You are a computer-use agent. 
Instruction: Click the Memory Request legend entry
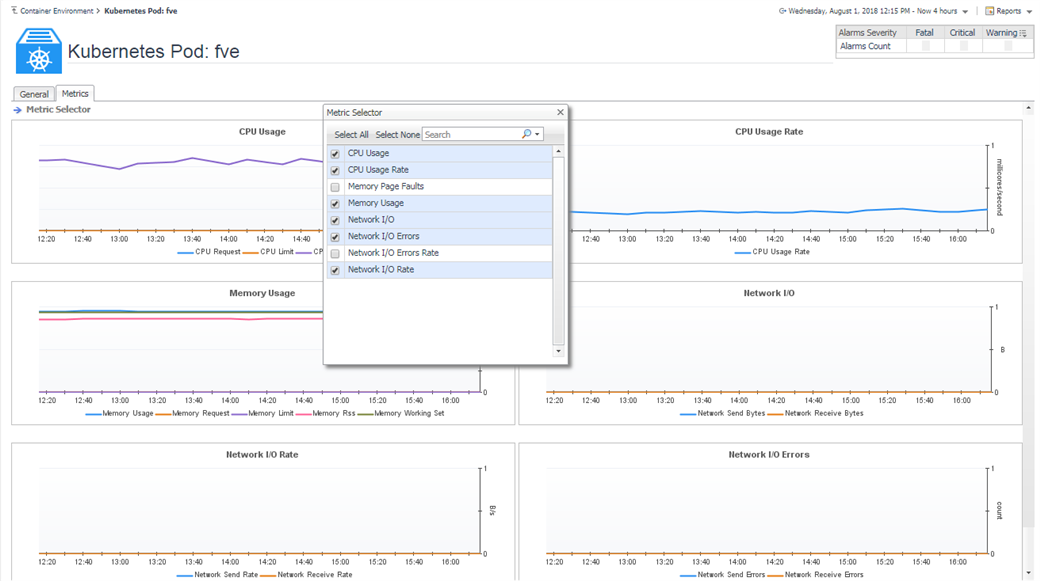192,413
